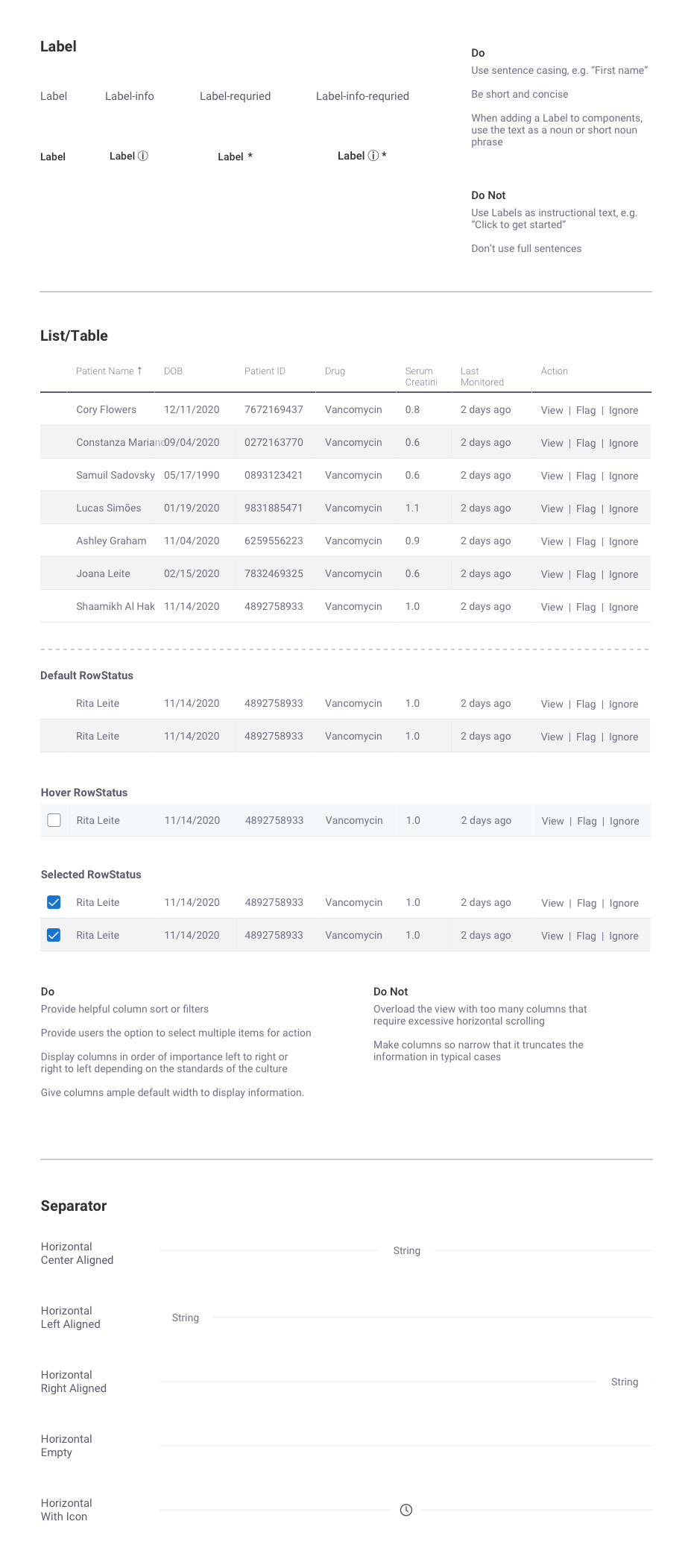Viewport: 691px width, 1568px height.
Task: Click Ignore in the Hover RowStatus row
Action: 625,821
